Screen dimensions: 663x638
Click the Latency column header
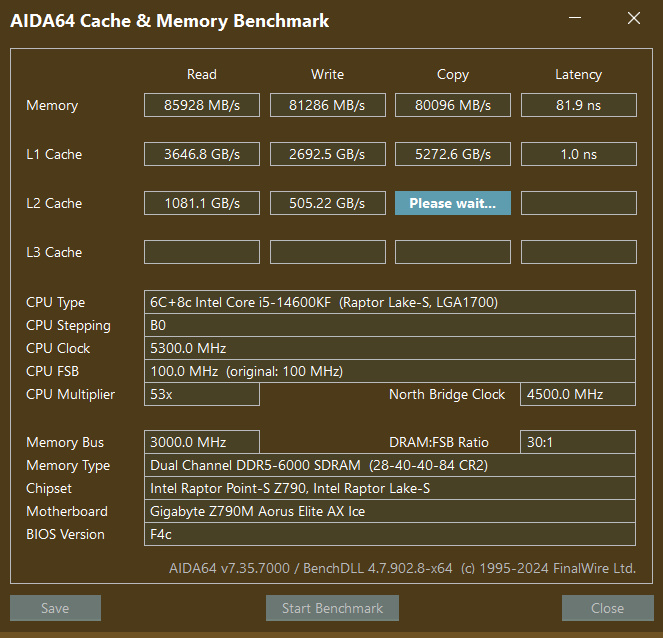coord(579,75)
